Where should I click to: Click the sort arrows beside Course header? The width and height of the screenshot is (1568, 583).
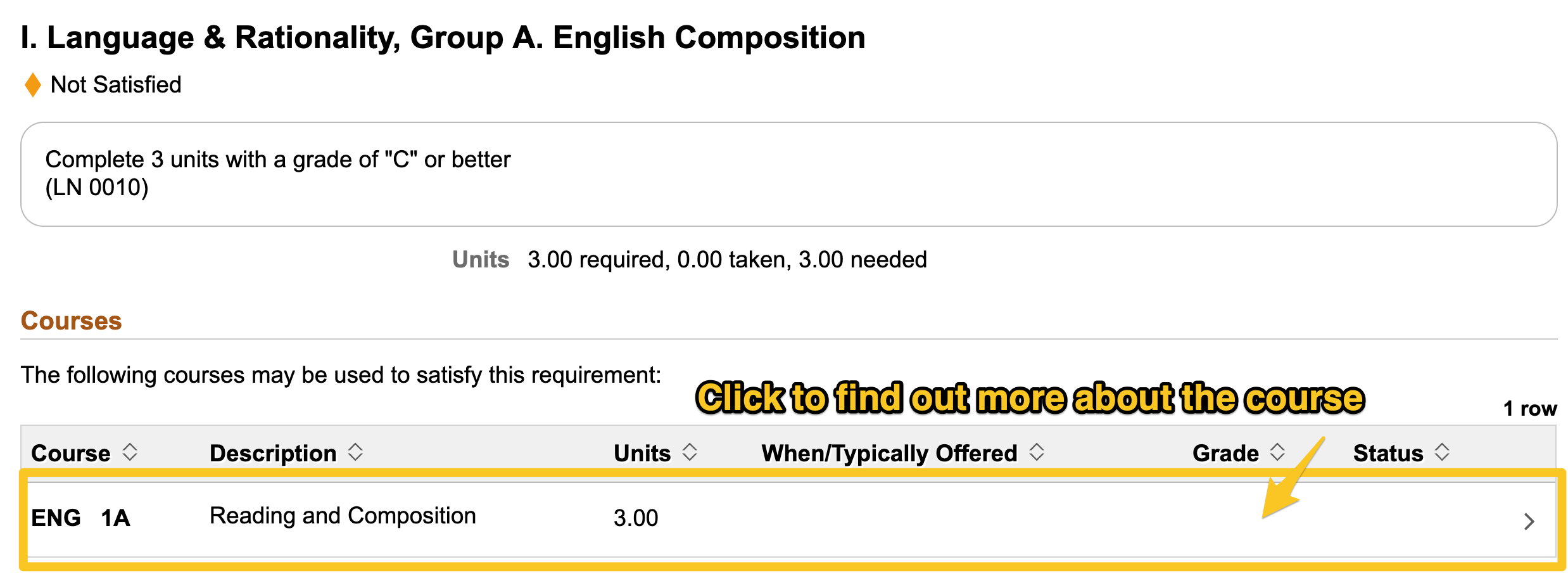tap(130, 452)
